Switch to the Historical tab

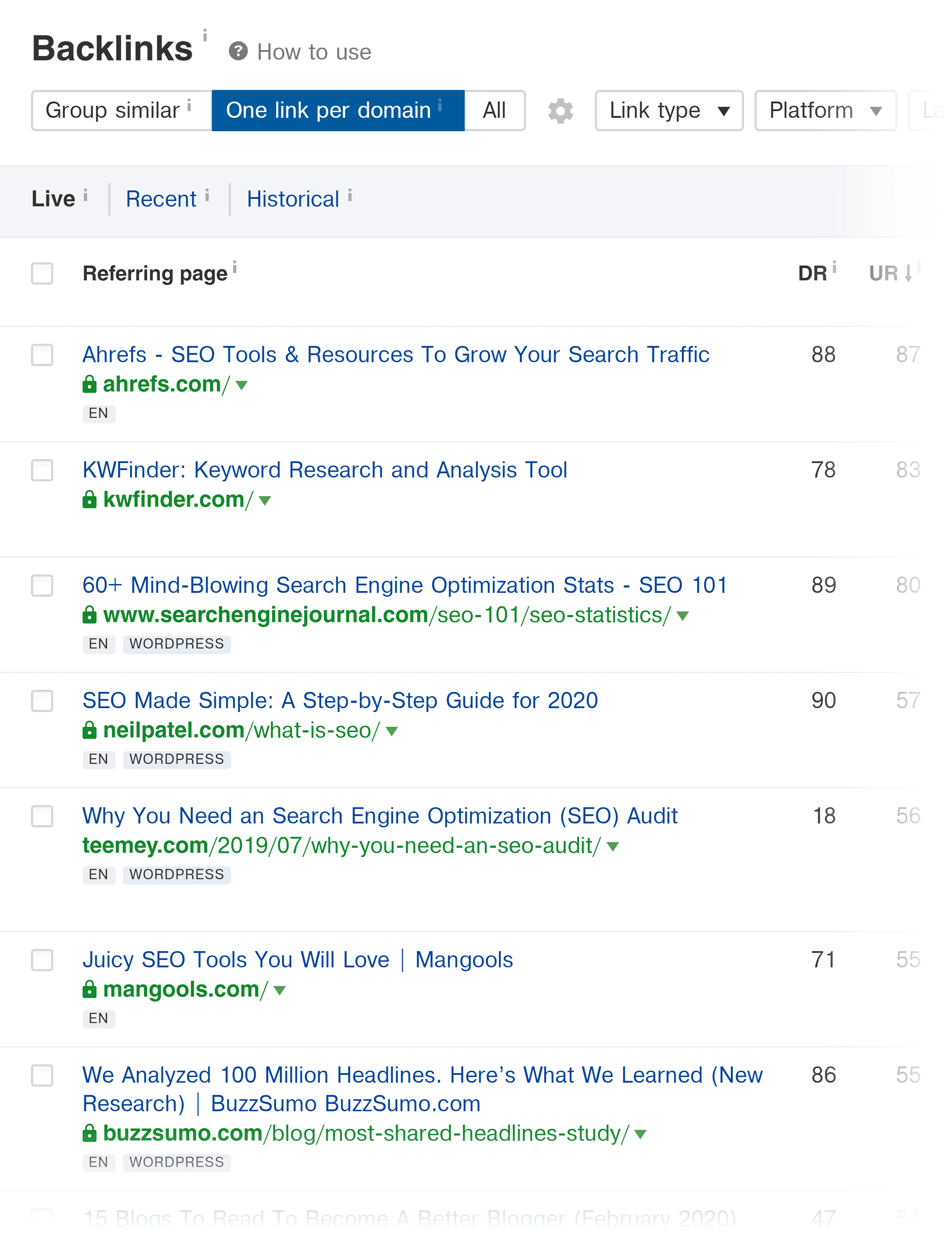(x=293, y=199)
